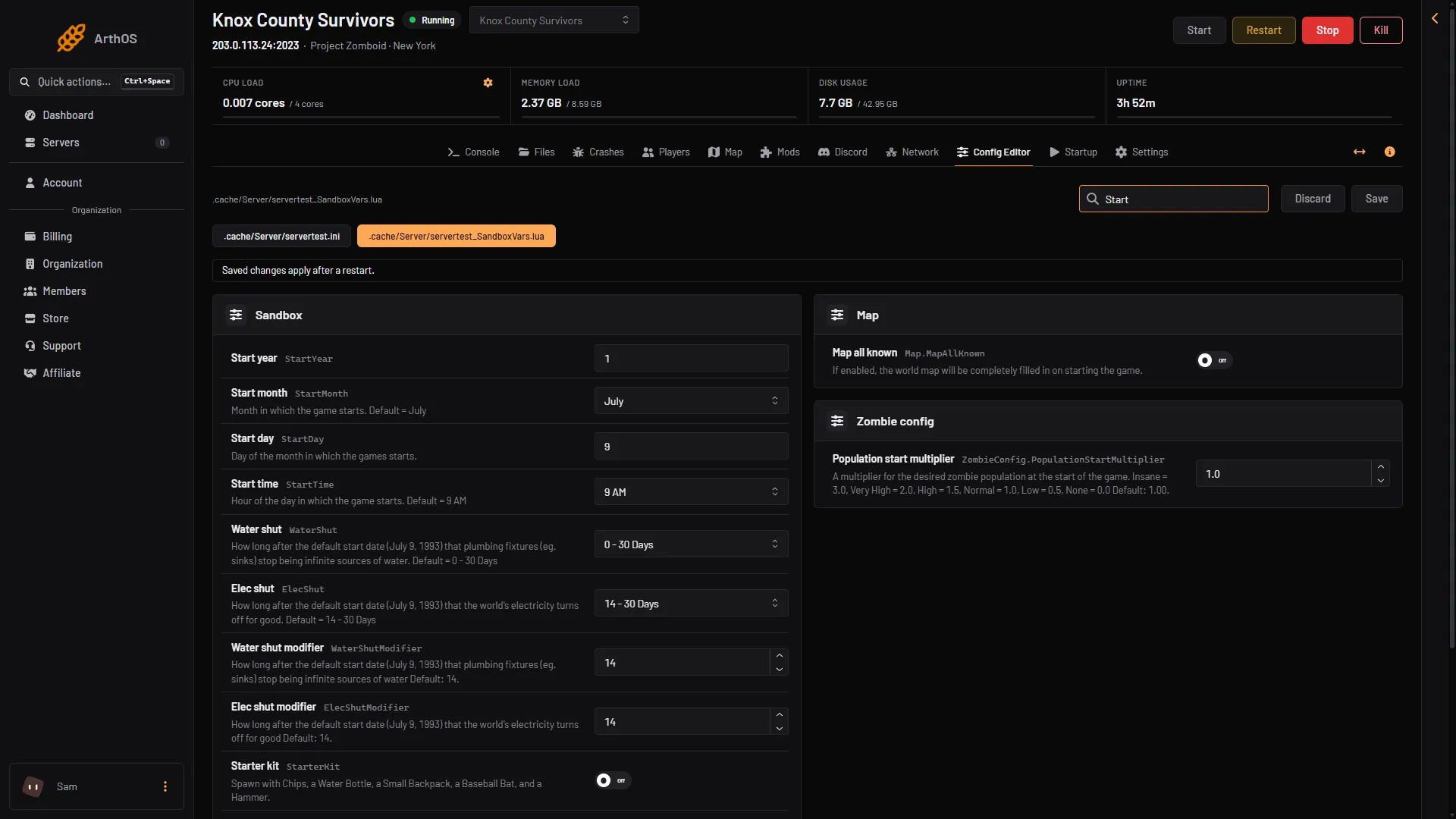Open Billing page in sidebar
The width and height of the screenshot is (1456, 819).
96,237
